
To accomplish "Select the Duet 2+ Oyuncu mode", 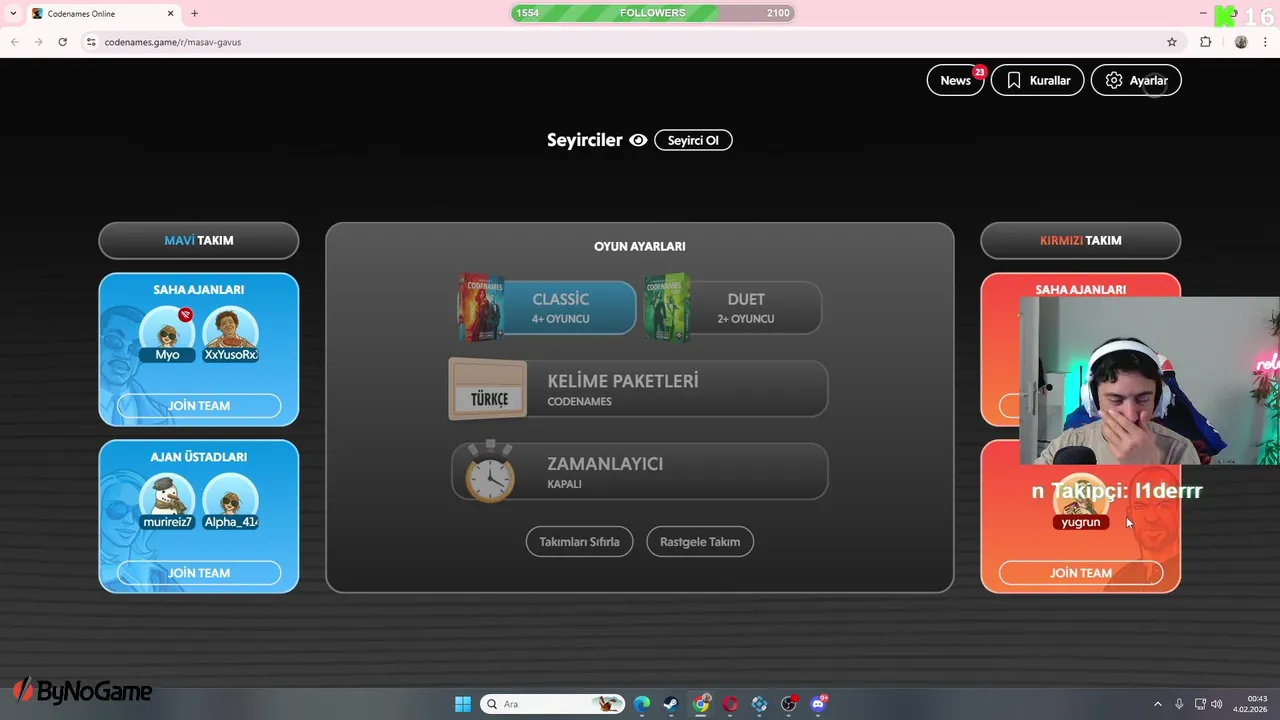I will [x=733, y=308].
